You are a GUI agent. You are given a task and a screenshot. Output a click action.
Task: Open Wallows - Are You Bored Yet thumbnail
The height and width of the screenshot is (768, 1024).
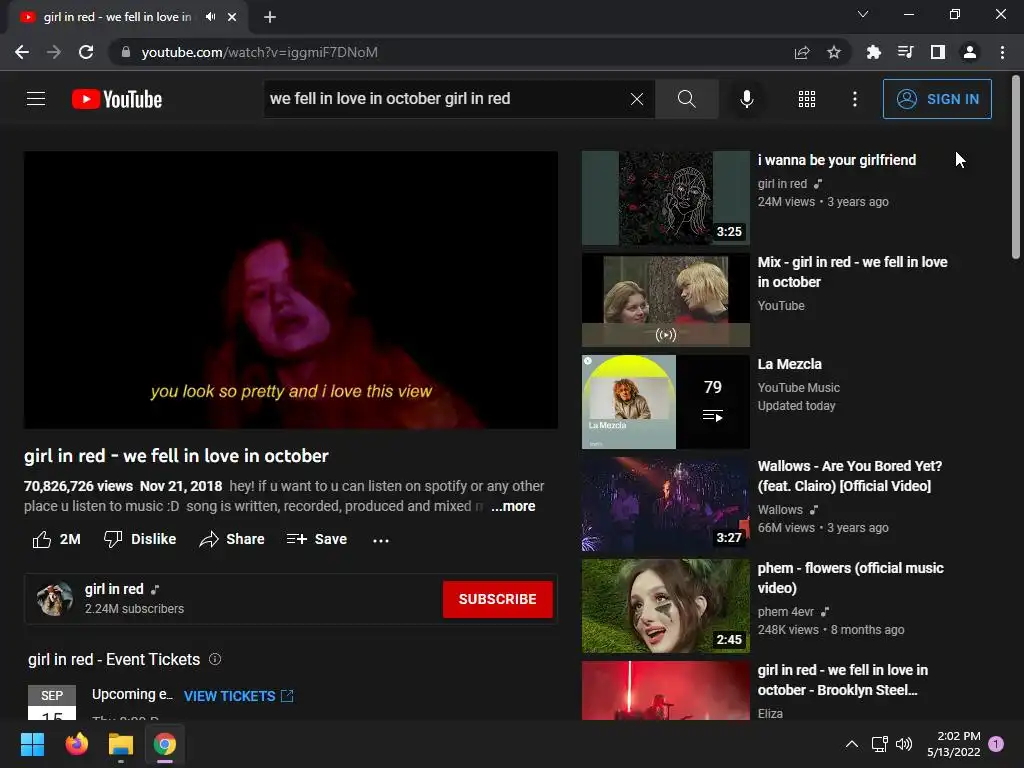coord(665,504)
